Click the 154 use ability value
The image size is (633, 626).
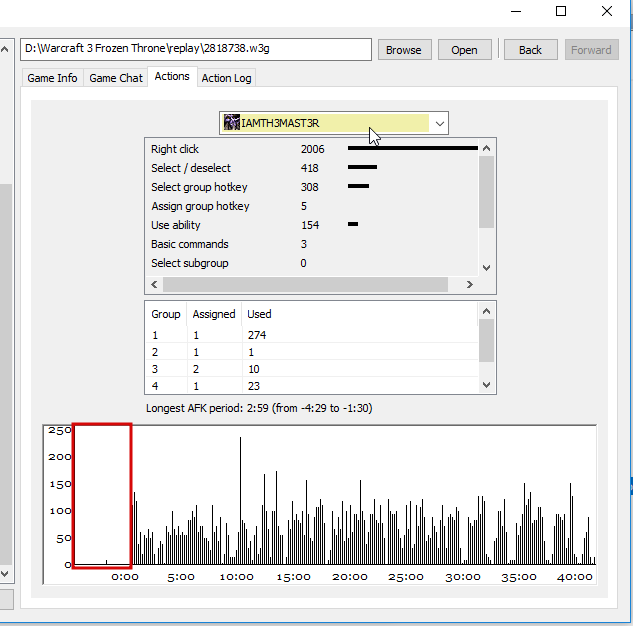[310, 225]
